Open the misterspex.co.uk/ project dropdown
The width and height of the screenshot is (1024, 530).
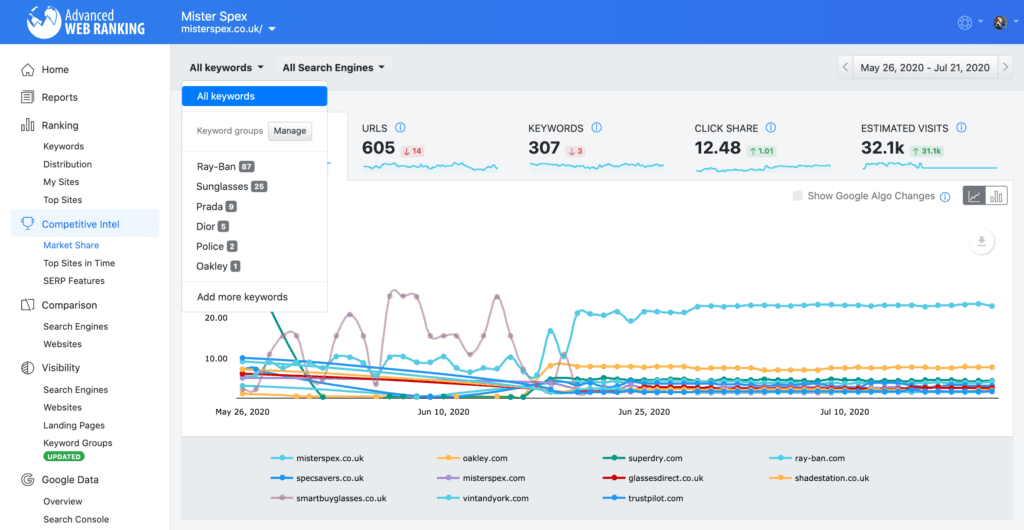pos(229,29)
